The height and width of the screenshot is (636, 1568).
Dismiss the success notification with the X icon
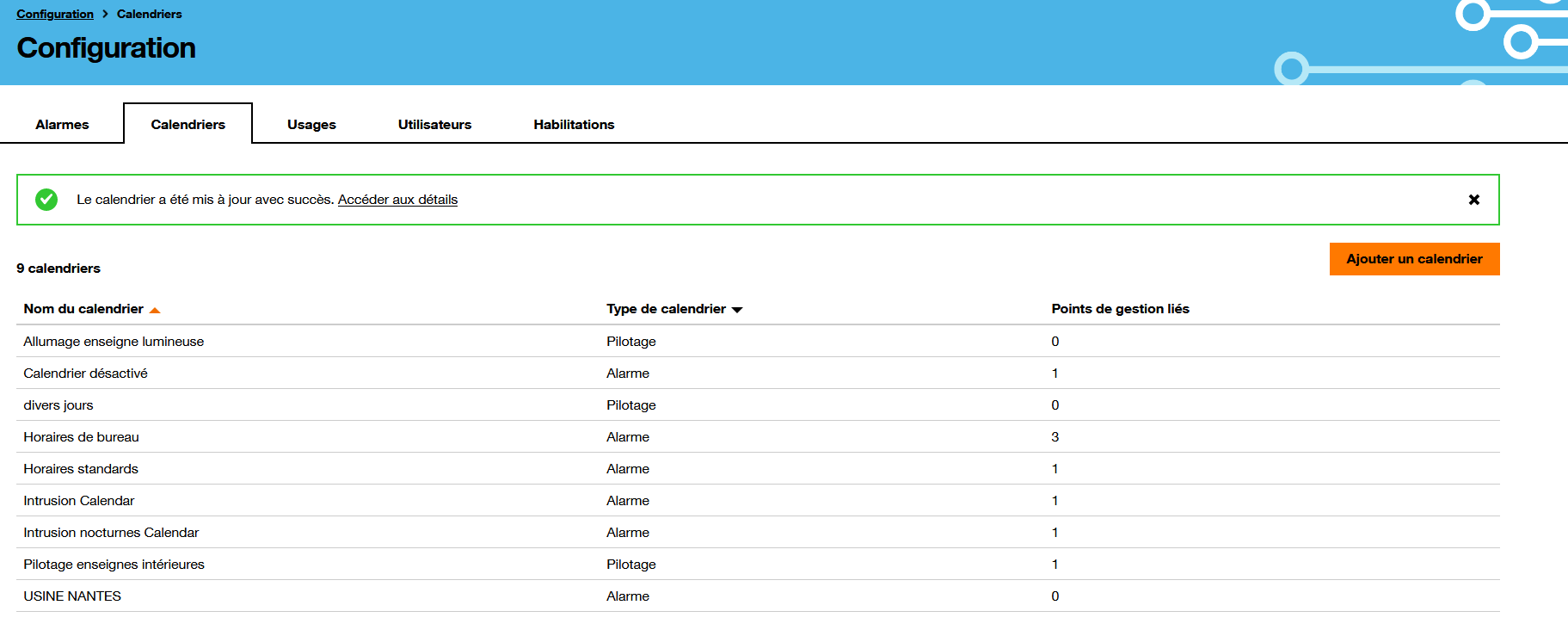[1473, 200]
